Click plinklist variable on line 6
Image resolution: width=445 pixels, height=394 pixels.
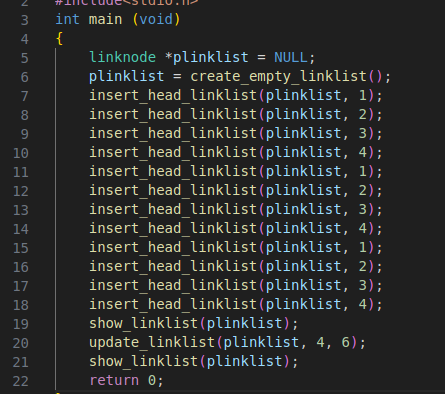tap(126, 77)
